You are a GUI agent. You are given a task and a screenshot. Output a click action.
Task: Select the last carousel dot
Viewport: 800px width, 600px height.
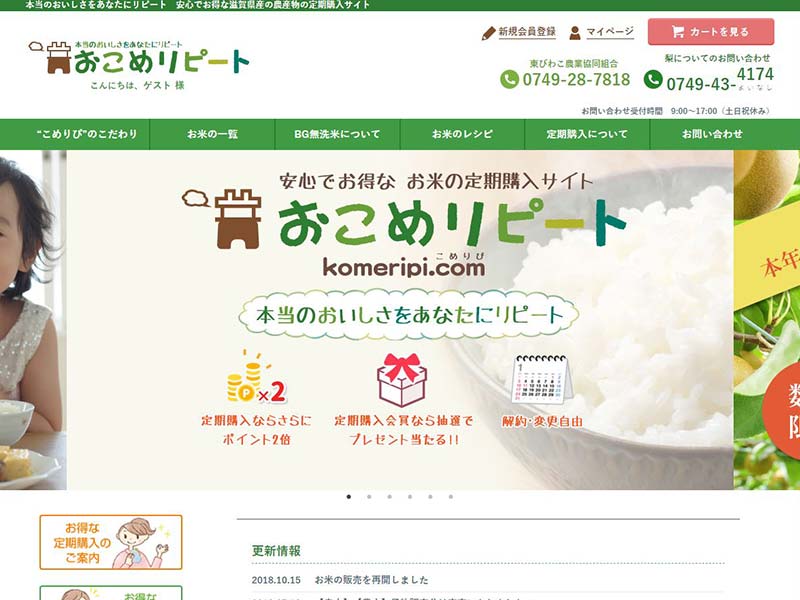point(451,496)
